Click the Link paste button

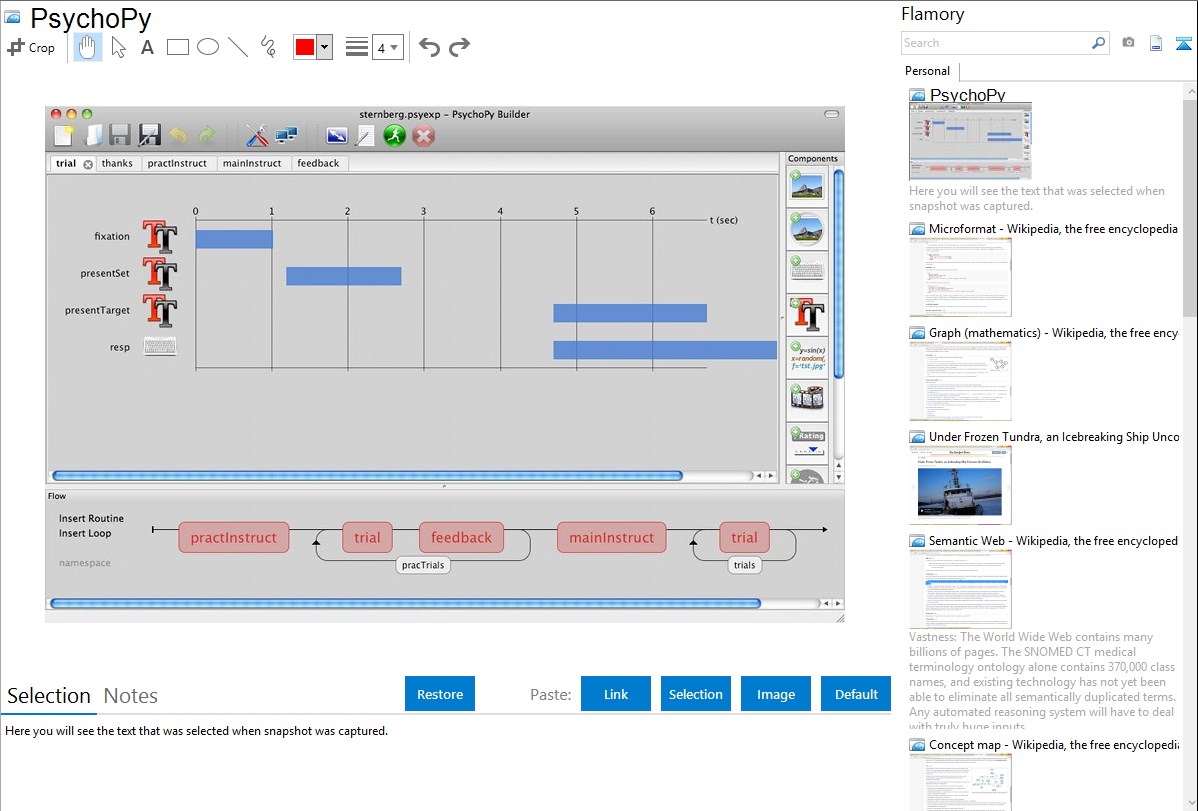(616, 694)
